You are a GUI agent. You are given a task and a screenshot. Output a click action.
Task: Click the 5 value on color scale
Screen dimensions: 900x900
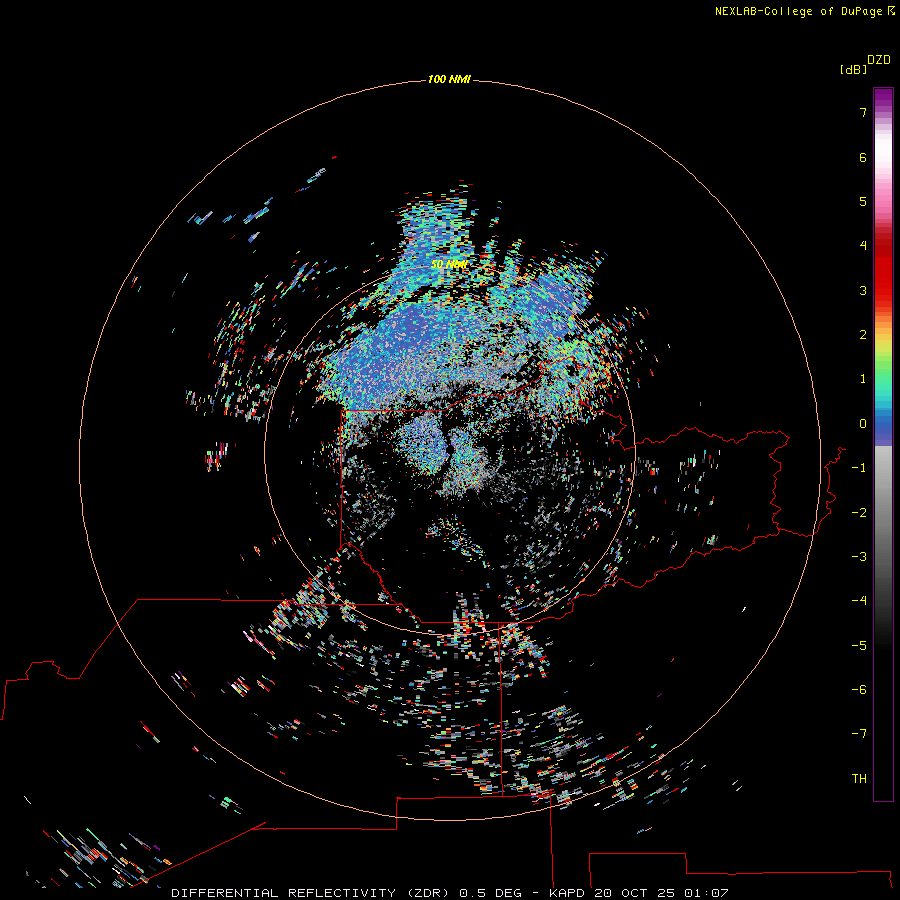pyautogui.click(x=863, y=201)
